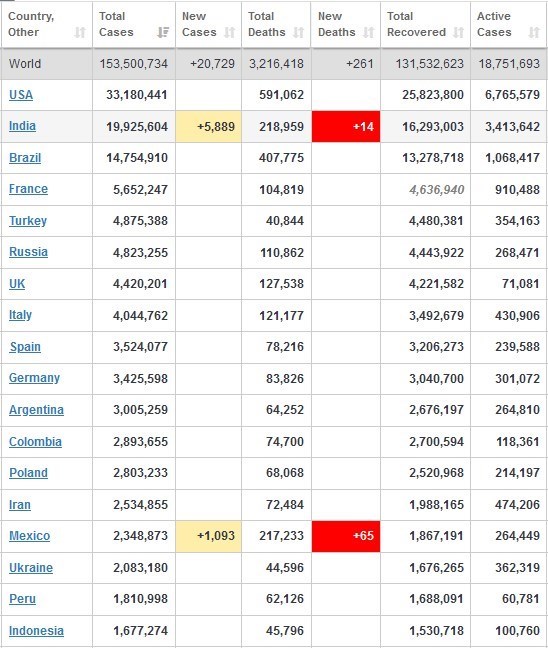Screen dimensions: 548x648
Task: Select the World summary row
Action: pyautogui.click(x=274, y=64)
